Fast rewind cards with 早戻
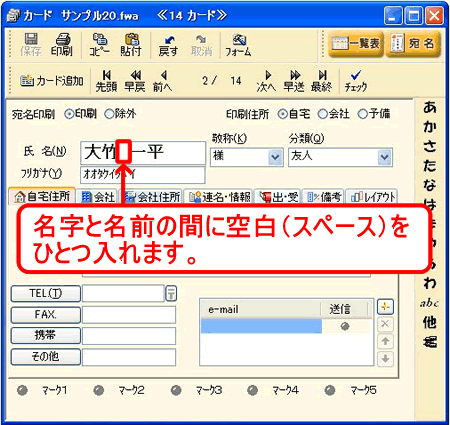Screen dimensions: 450x425 point(135,81)
